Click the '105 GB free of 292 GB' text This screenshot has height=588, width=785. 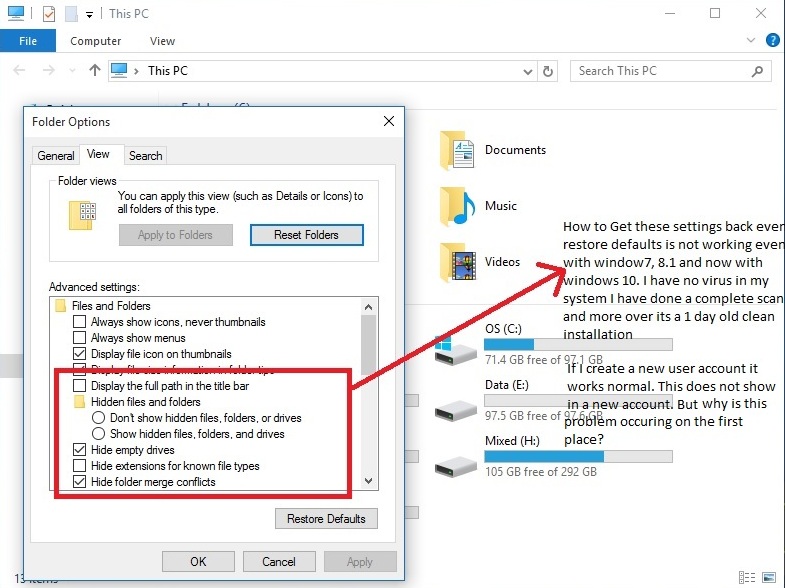541,472
